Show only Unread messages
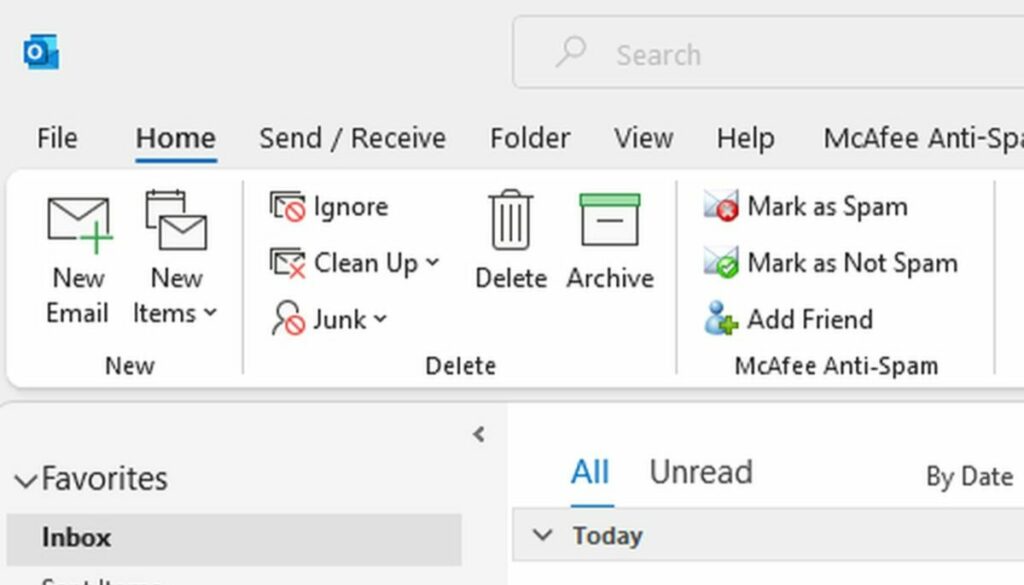This screenshot has width=1024, height=585. click(x=700, y=472)
